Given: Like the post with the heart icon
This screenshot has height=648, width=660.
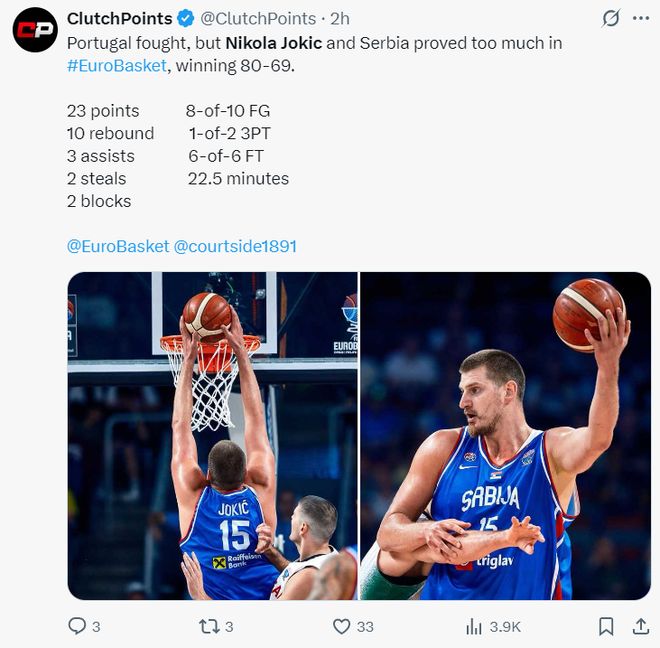Looking at the screenshot, I should click(x=342, y=626).
